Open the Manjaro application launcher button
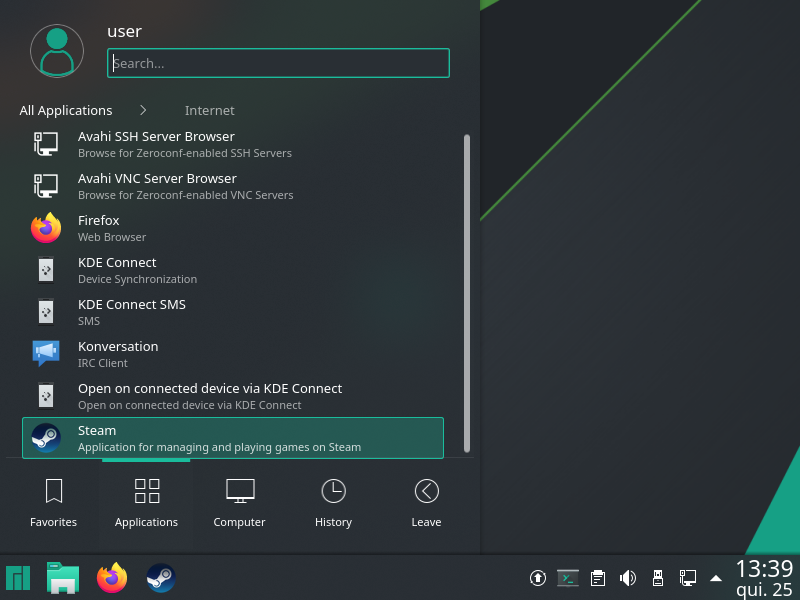Viewport: 800px width, 600px height. pos(18,578)
